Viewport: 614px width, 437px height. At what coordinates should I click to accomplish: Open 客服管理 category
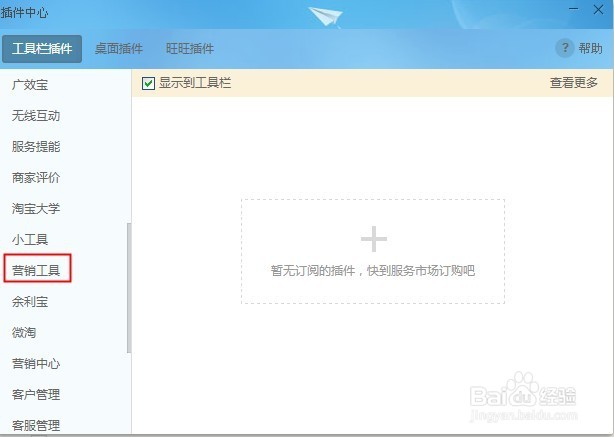pos(36,425)
